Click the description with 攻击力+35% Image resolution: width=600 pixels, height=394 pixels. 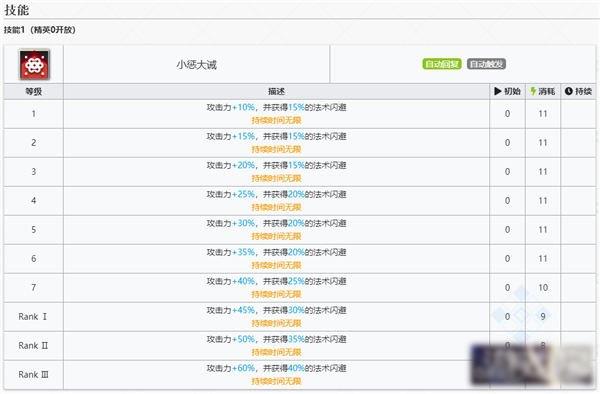click(276, 252)
